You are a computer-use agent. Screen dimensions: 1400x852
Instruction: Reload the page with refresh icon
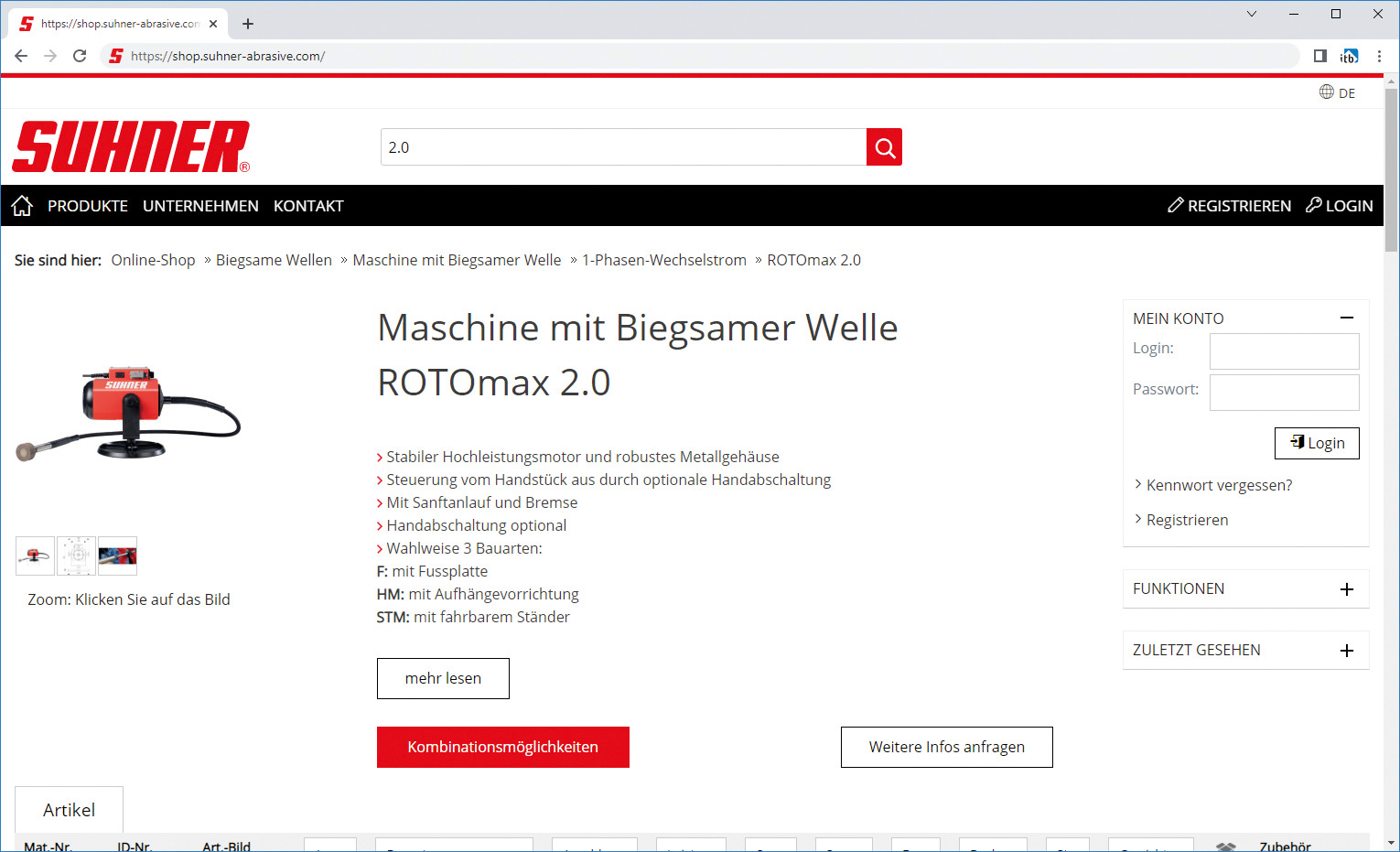(80, 56)
